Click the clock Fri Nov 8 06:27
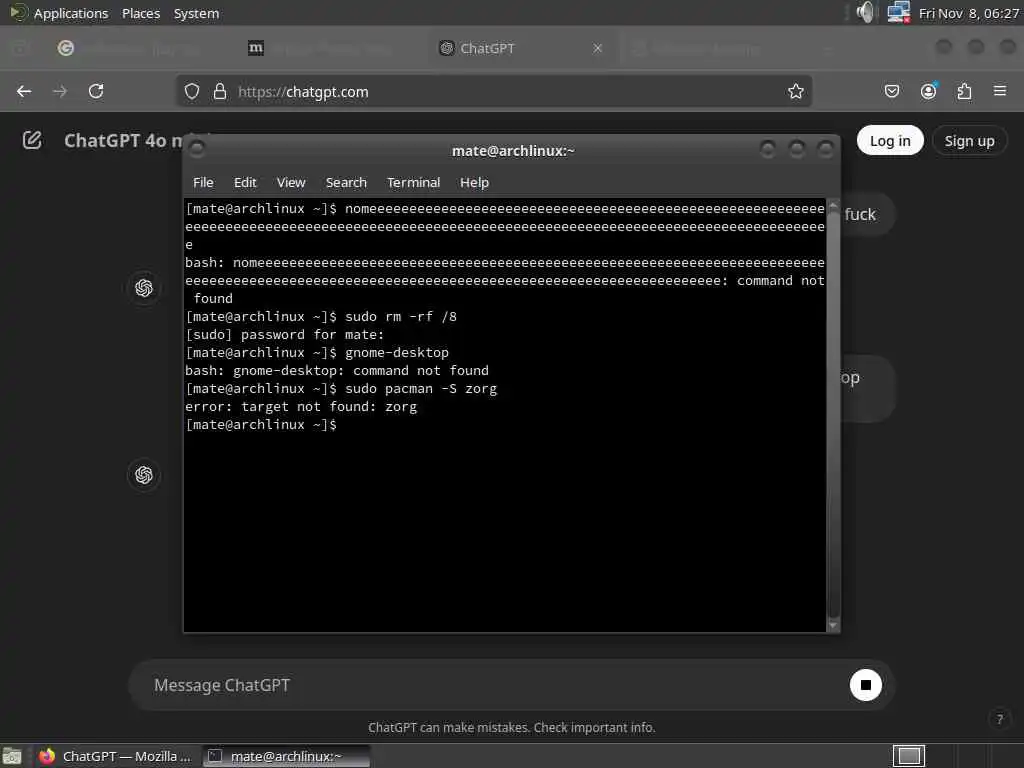 tap(968, 13)
